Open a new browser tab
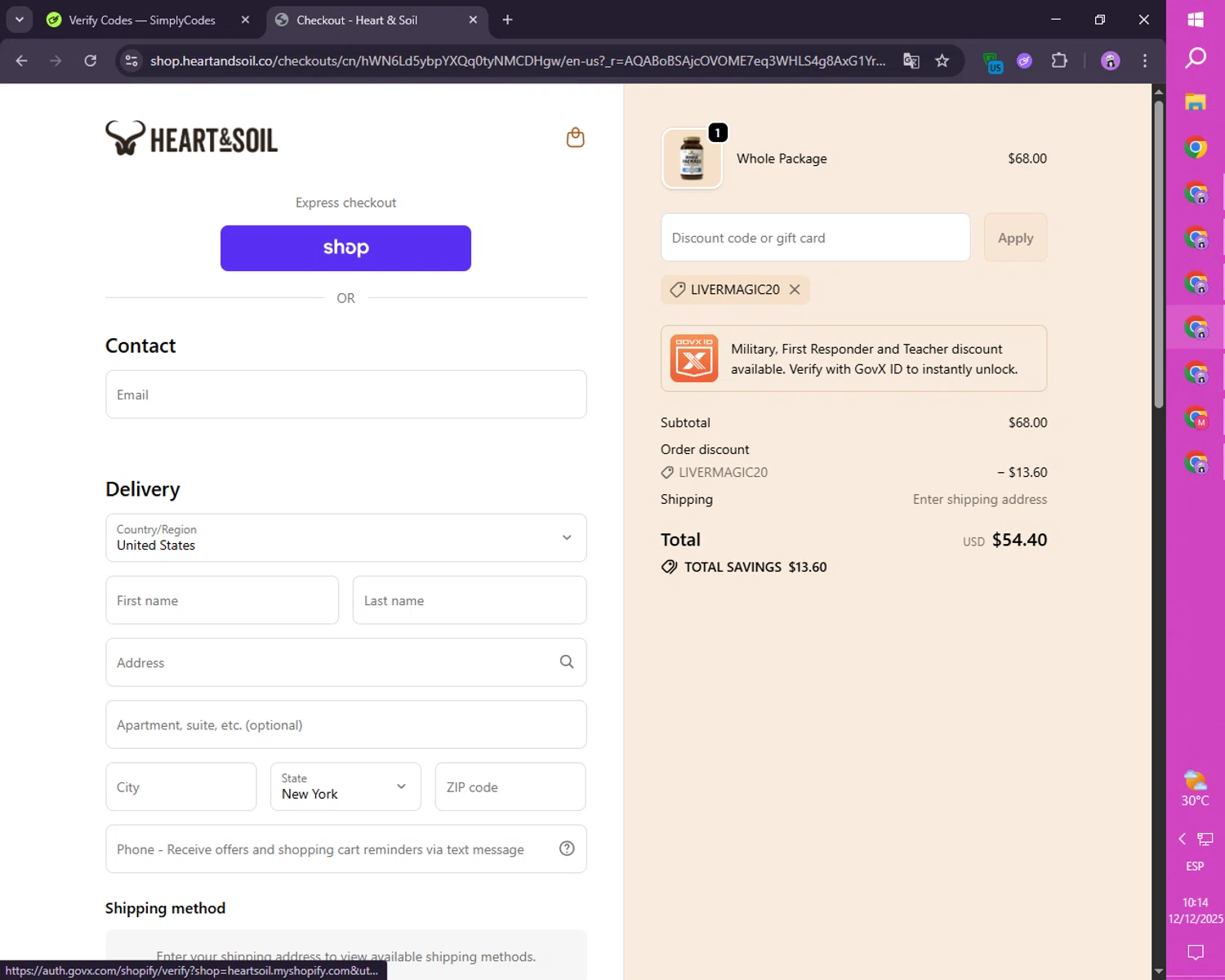1225x980 pixels. coord(507,20)
